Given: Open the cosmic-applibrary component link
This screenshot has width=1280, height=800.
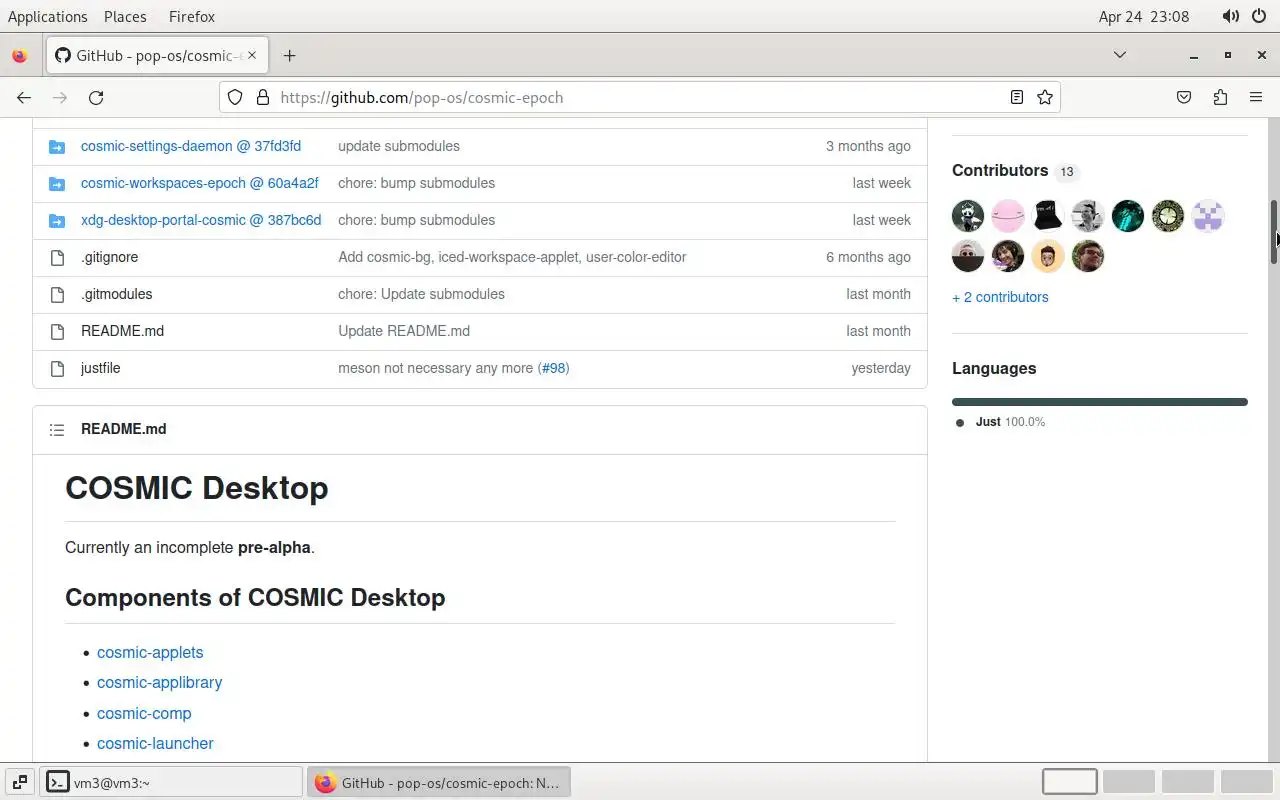Looking at the screenshot, I should (159, 682).
